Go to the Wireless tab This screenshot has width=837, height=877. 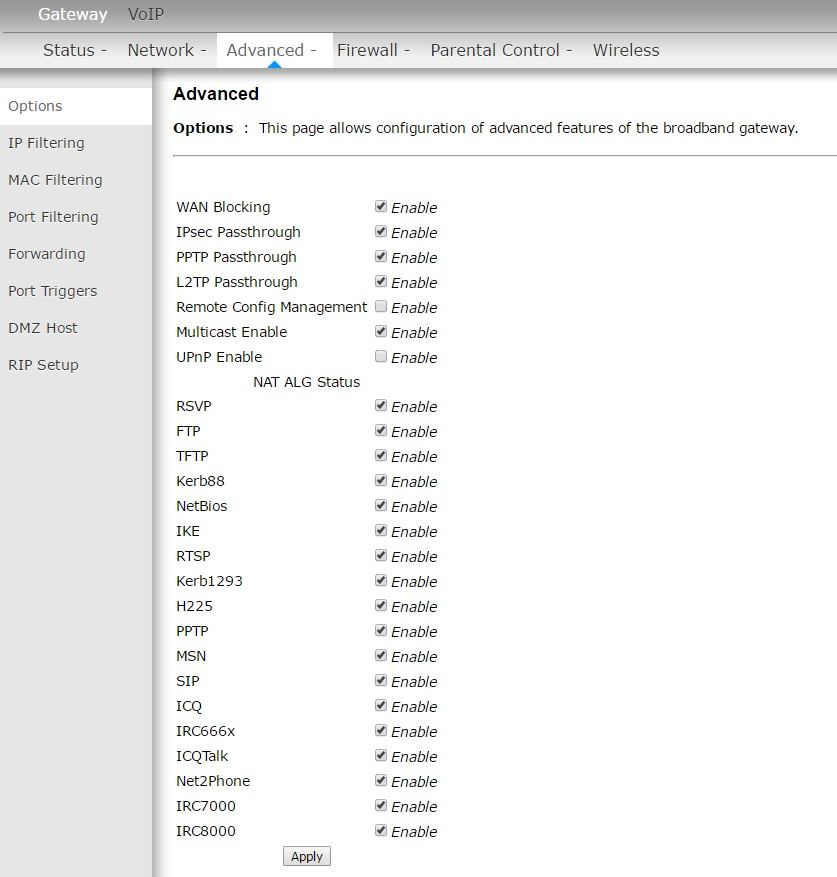click(626, 50)
